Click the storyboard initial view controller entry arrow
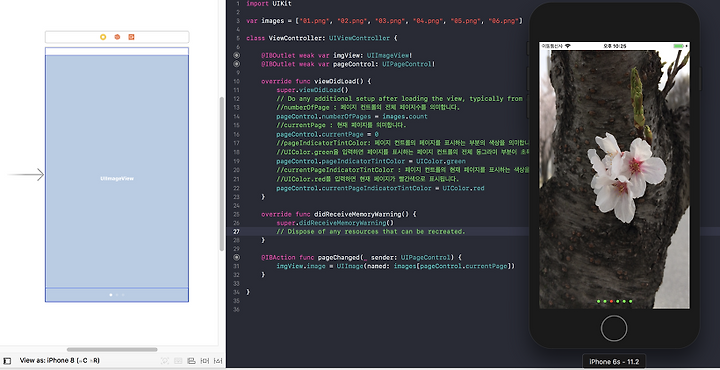Image resolution: width=720 pixels, height=370 pixels. coord(26,175)
